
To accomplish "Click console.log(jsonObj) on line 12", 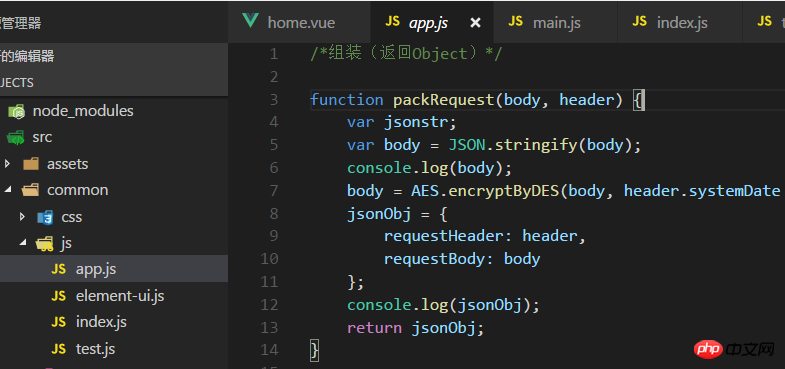I will coord(444,305).
